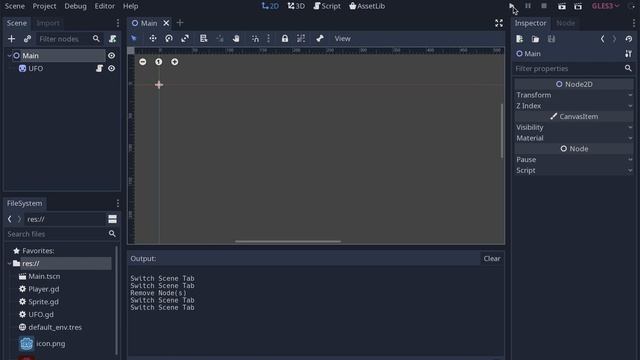Play the project
The image size is (640, 360).
[511, 6]
